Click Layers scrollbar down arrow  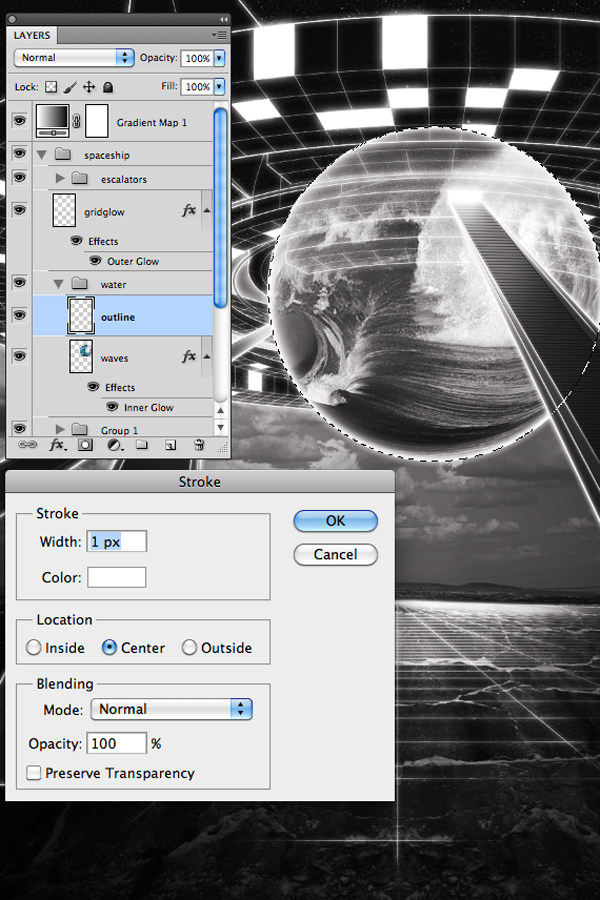[220, 427]
